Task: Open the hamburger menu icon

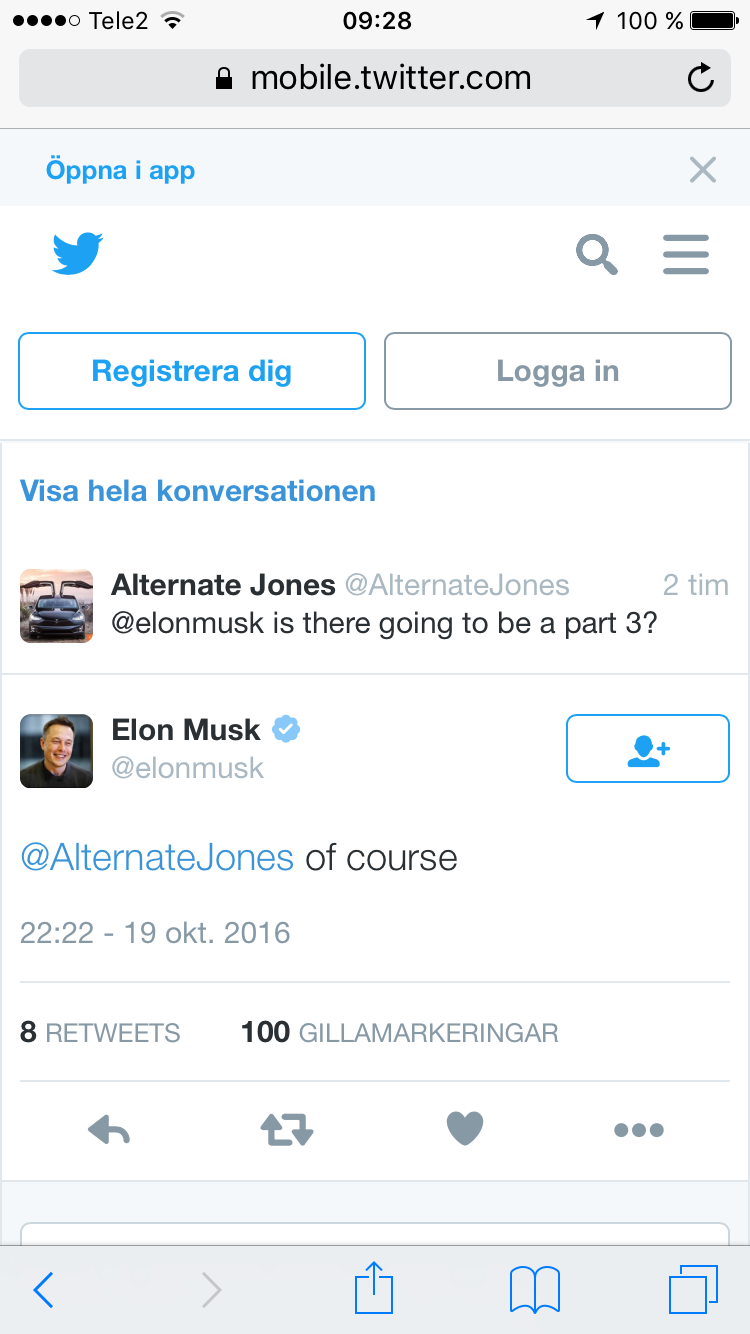Action: (x=686, y=254)
